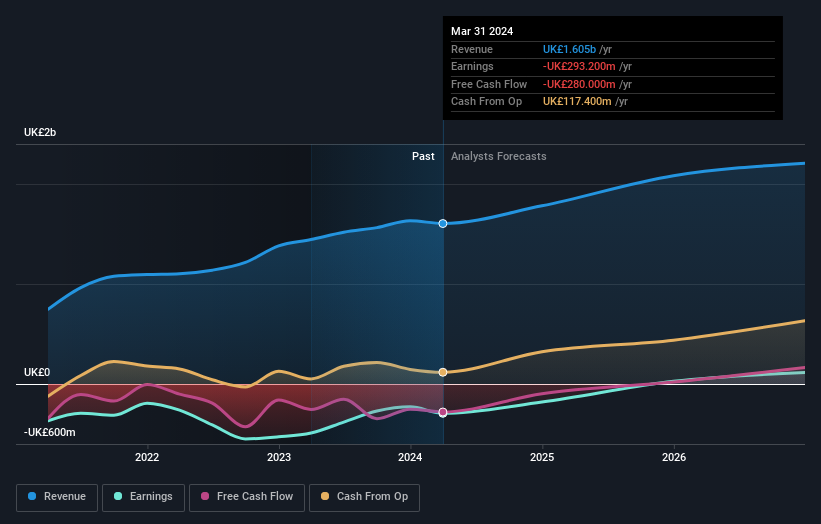Screen dimensions: 821x524
Task: Click the pink Free Cash Flow data point
Action: 443,412
